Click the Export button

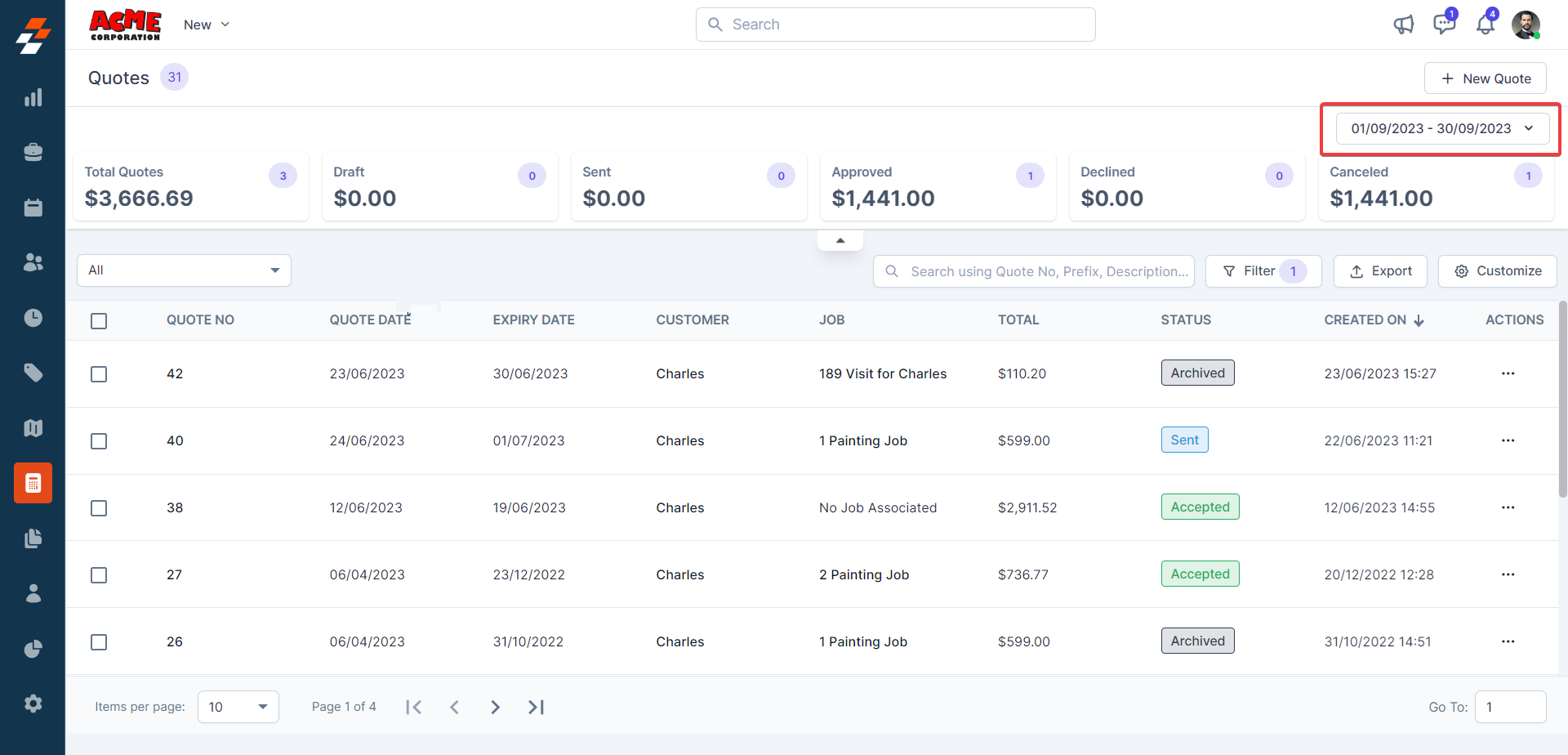click(x=1380, y=271)
